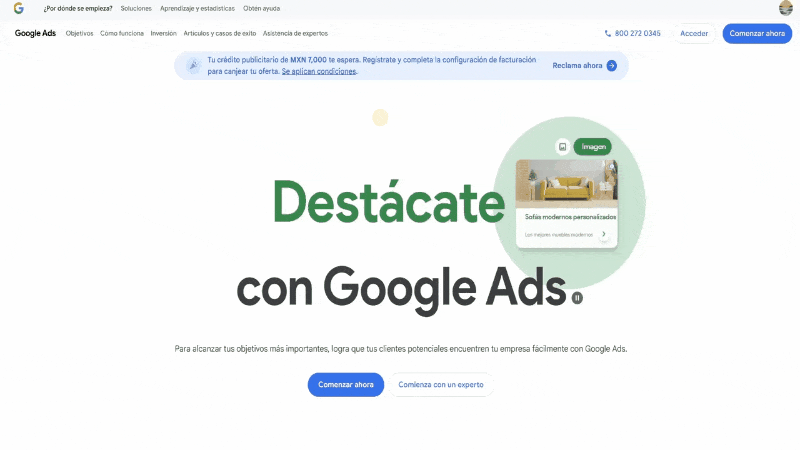Expand Aprendizaje y estadísticas menu
This screenshot has width=800, height=450.
(197, 8)
